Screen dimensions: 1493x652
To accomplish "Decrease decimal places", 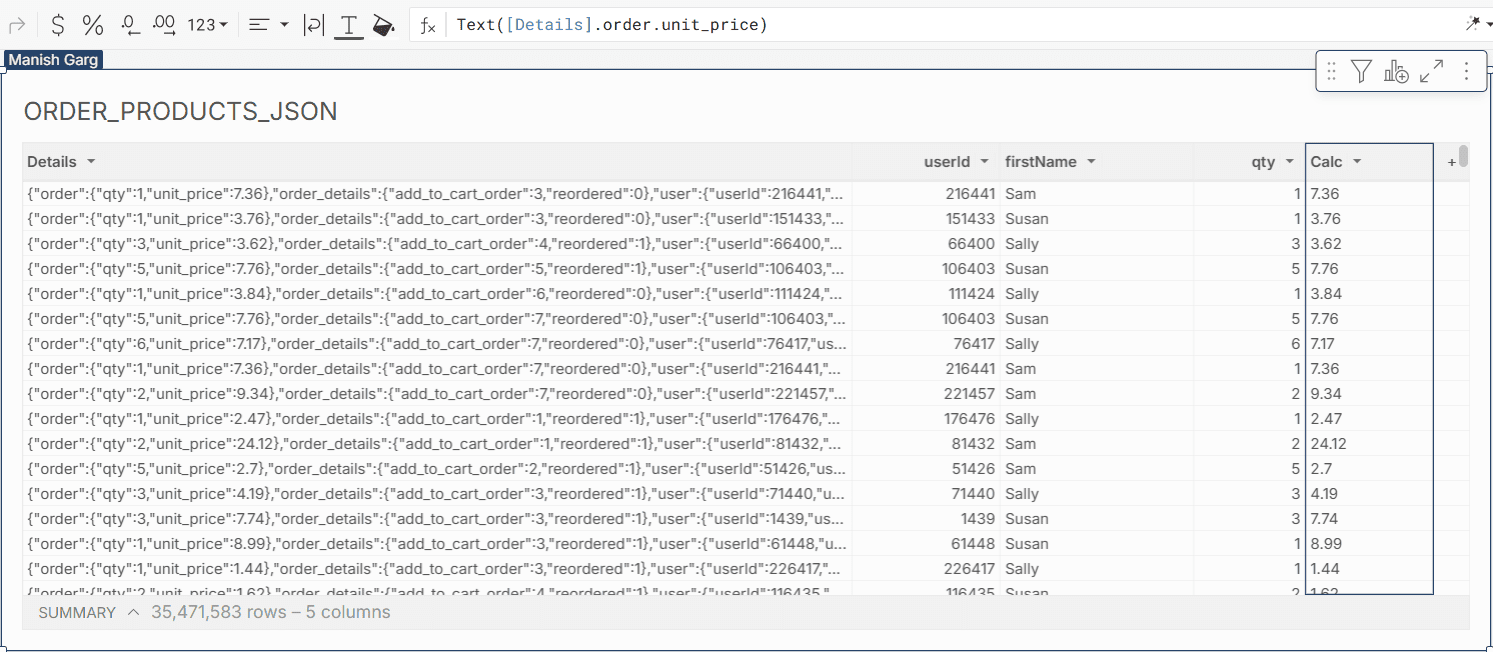I will point(130,25).
